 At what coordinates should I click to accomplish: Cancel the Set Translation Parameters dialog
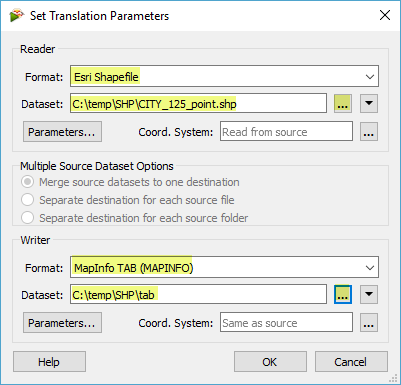351,362
